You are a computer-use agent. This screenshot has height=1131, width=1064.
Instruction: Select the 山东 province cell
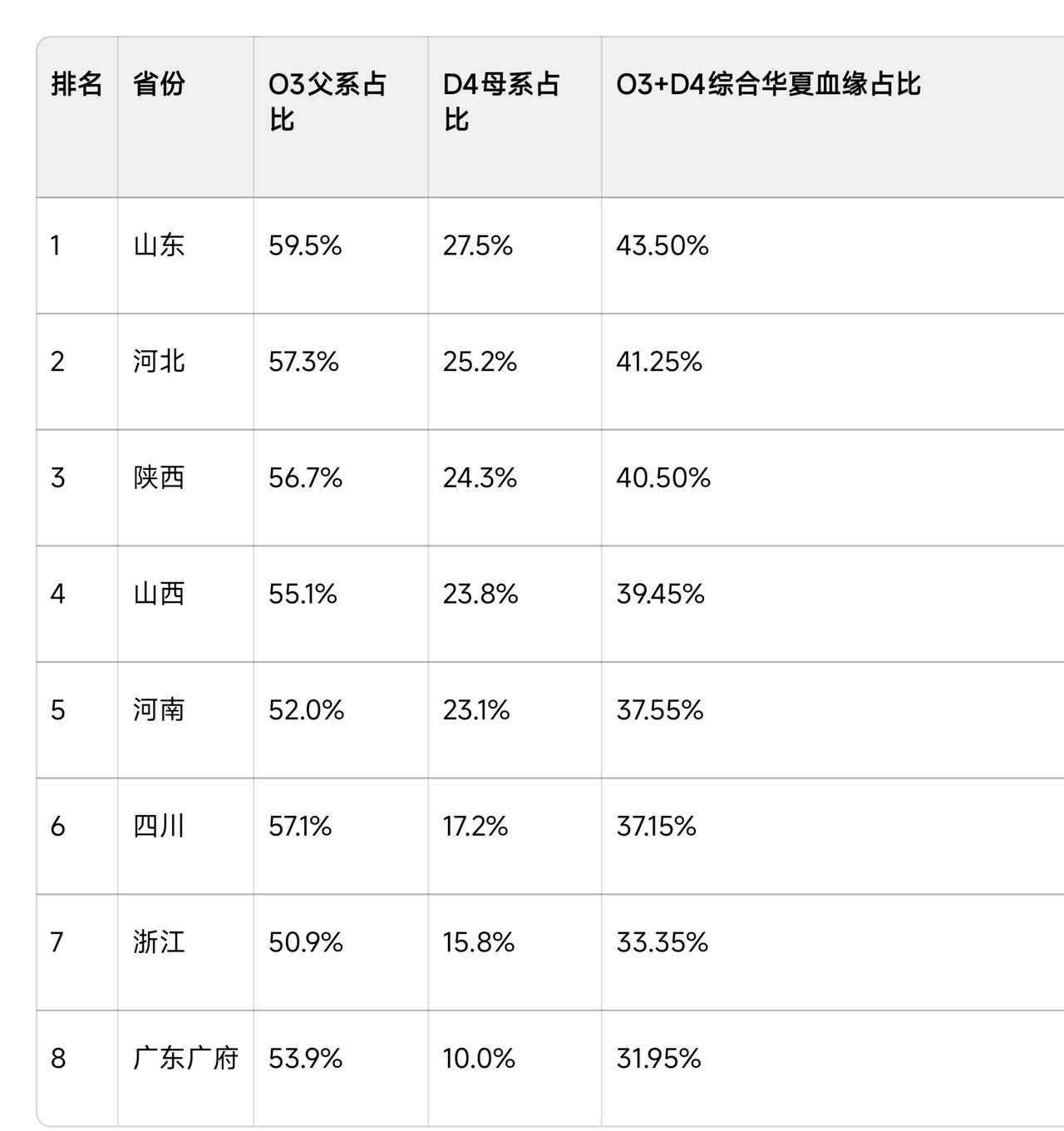[159, 245]
